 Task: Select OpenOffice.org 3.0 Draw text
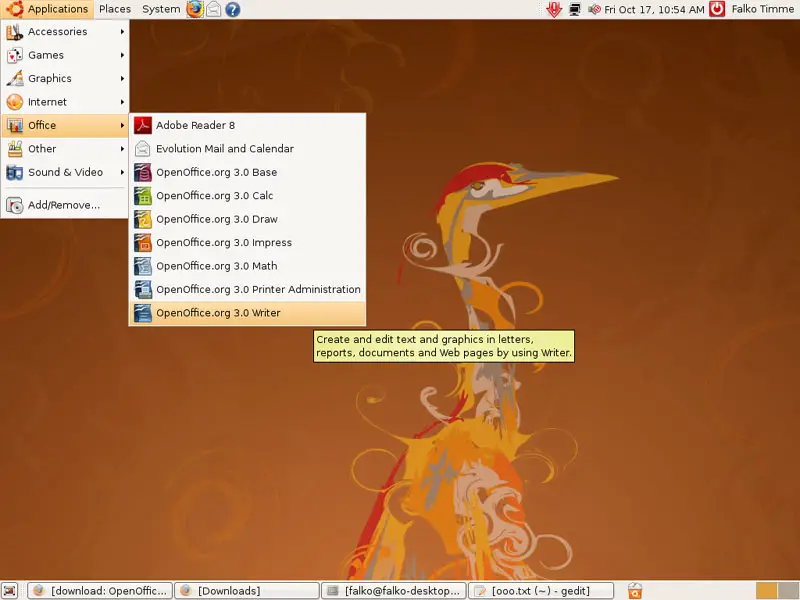[217, 219]
